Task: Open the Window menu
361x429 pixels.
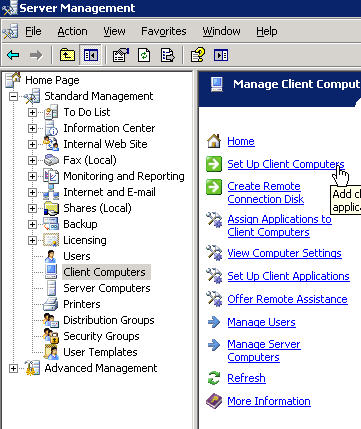Action: click(x=221, y=31)
